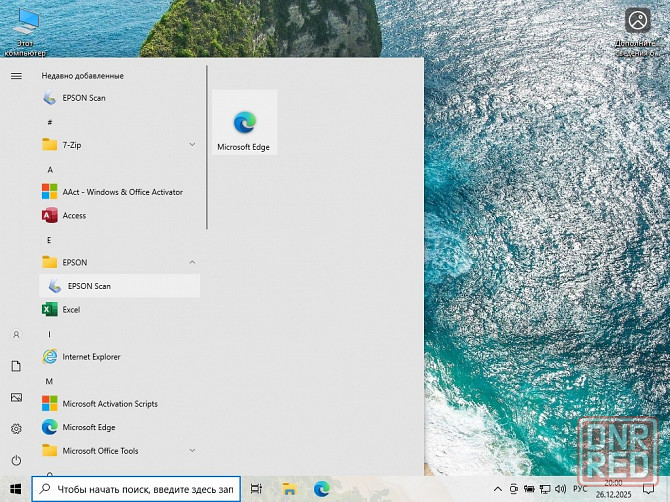
Task: Click the Power icon in Start sidebar
Action: pos(16,460)
